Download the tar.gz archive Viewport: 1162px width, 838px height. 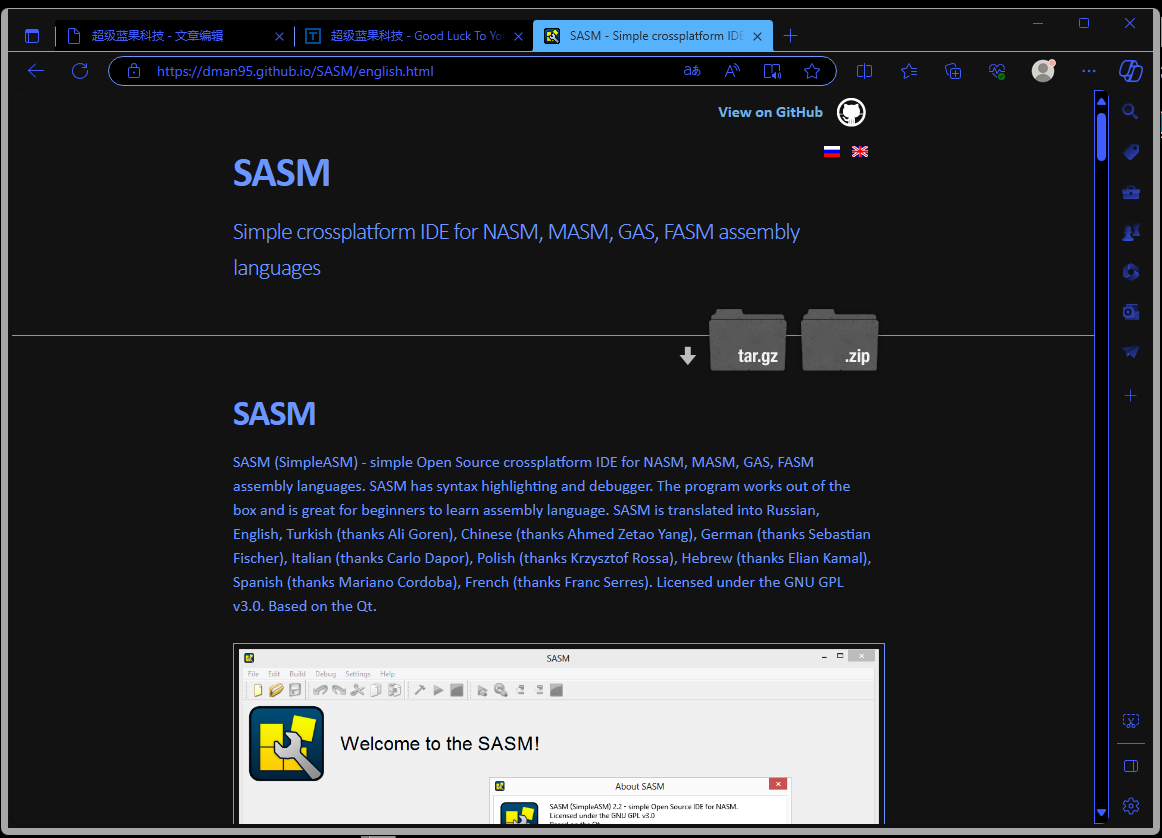pyautogui.click(x=748, y=340)
